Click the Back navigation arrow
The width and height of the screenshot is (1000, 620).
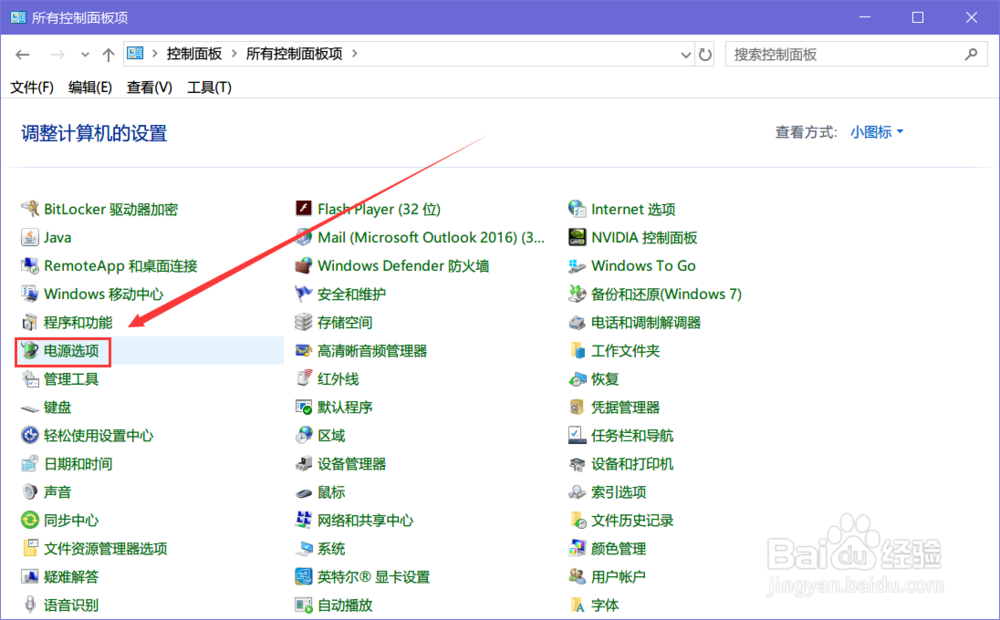tap(22, 55)
